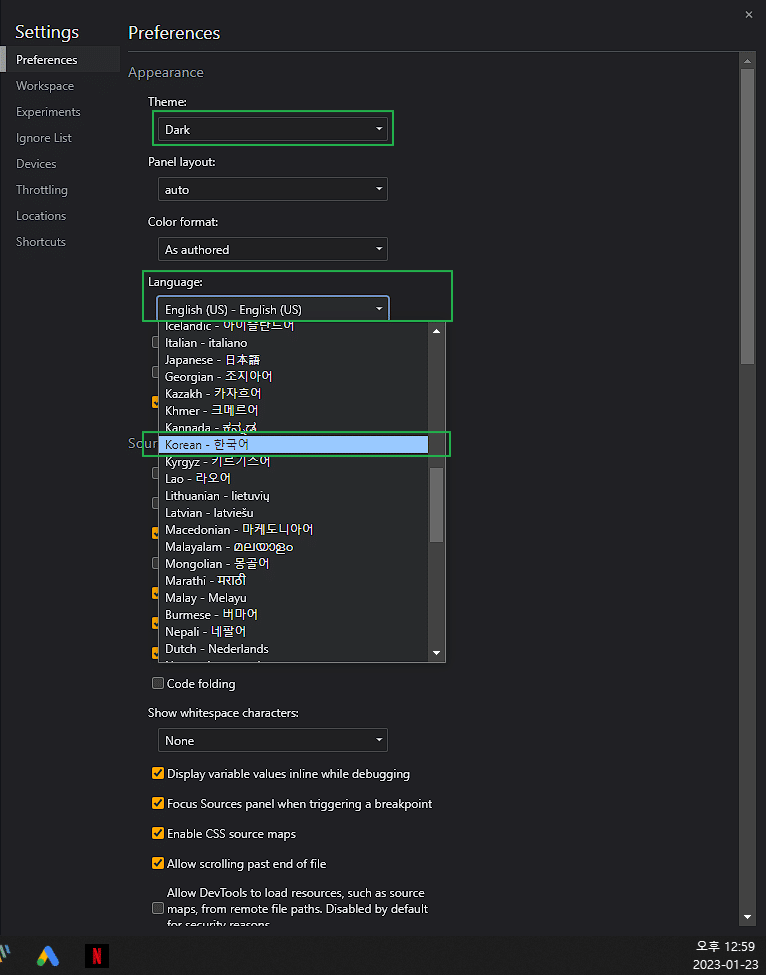Select the Georgian language option
The image size is (766, 975).
point(293,377)
